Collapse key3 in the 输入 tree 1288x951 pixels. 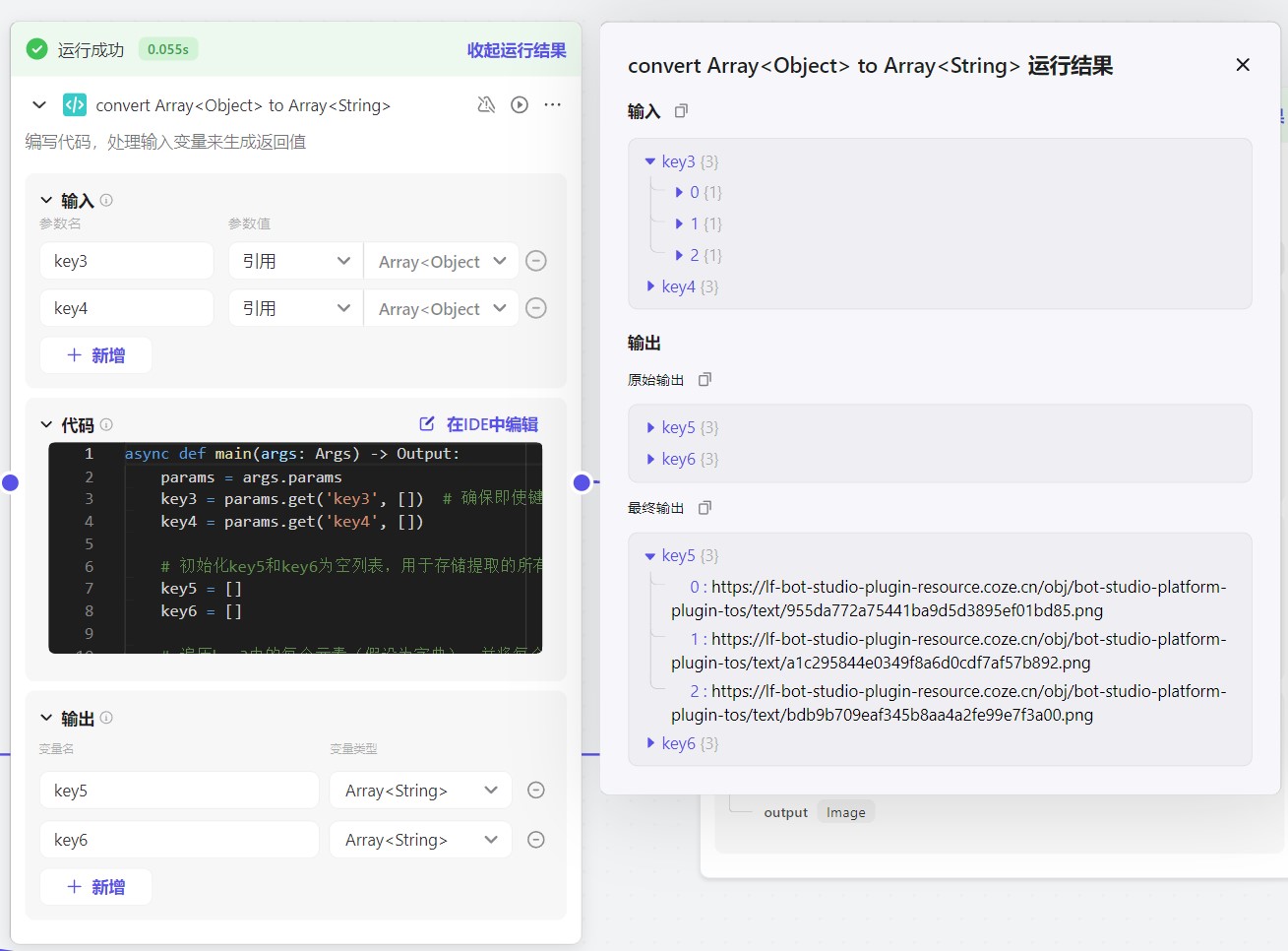[x=649, y=161]
